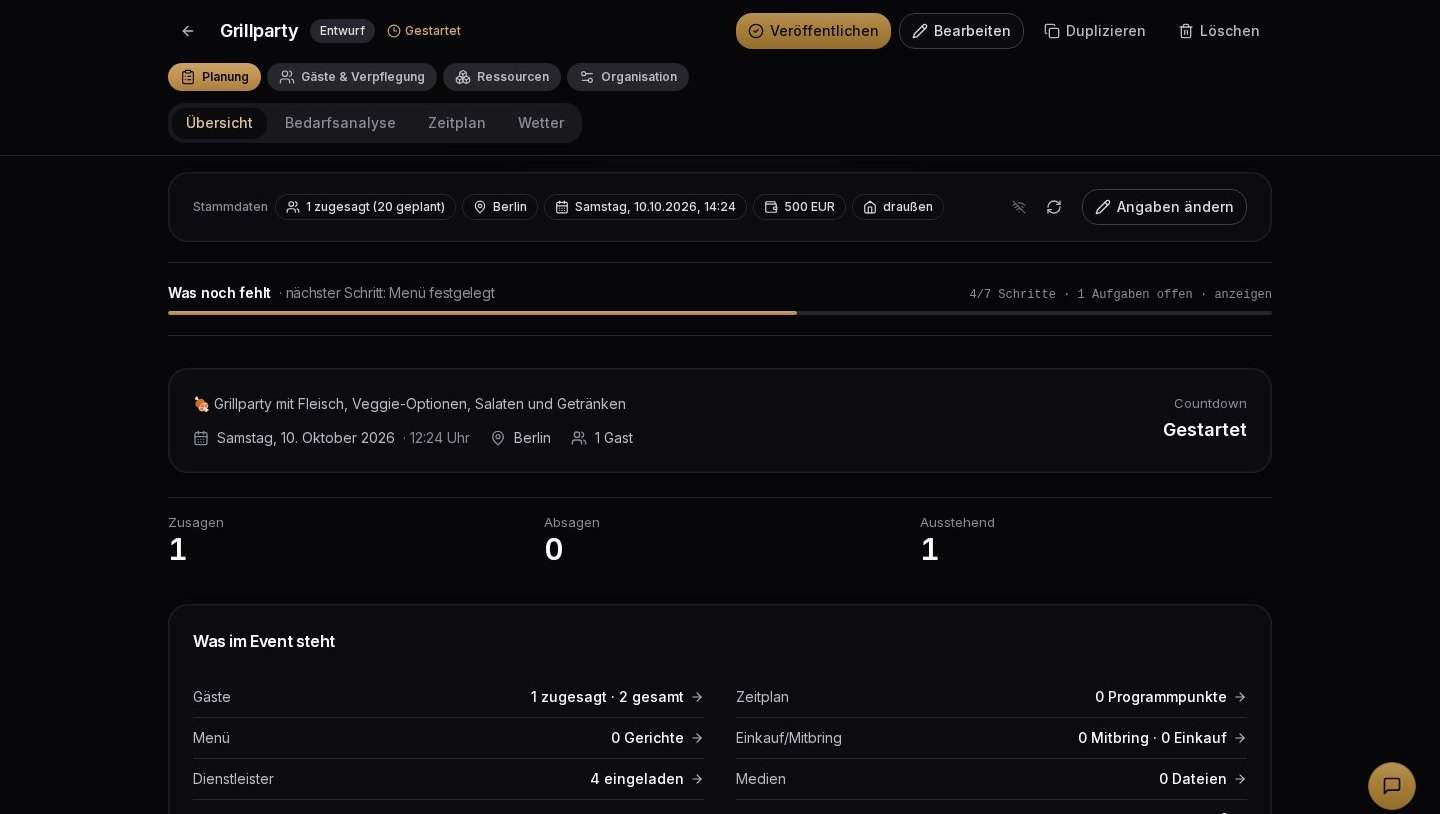1440x814 pixels.
Task: Toggle the crossed-out wifi icon in Stammdaten
Action: click(x=1019, y=207)
